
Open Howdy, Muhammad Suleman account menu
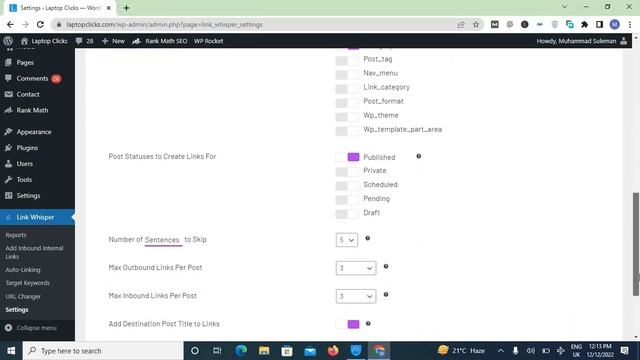582,41
